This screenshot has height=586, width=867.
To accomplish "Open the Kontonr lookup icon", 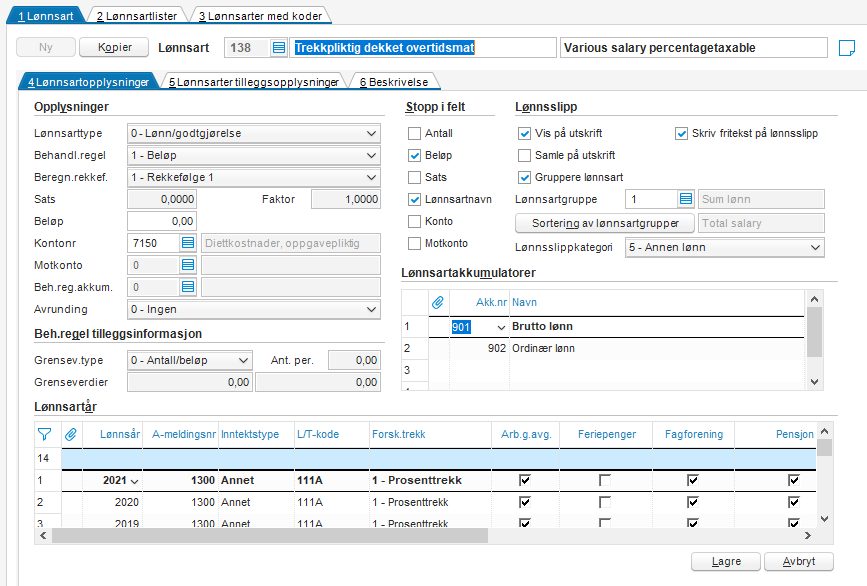I will coord(188,242).
